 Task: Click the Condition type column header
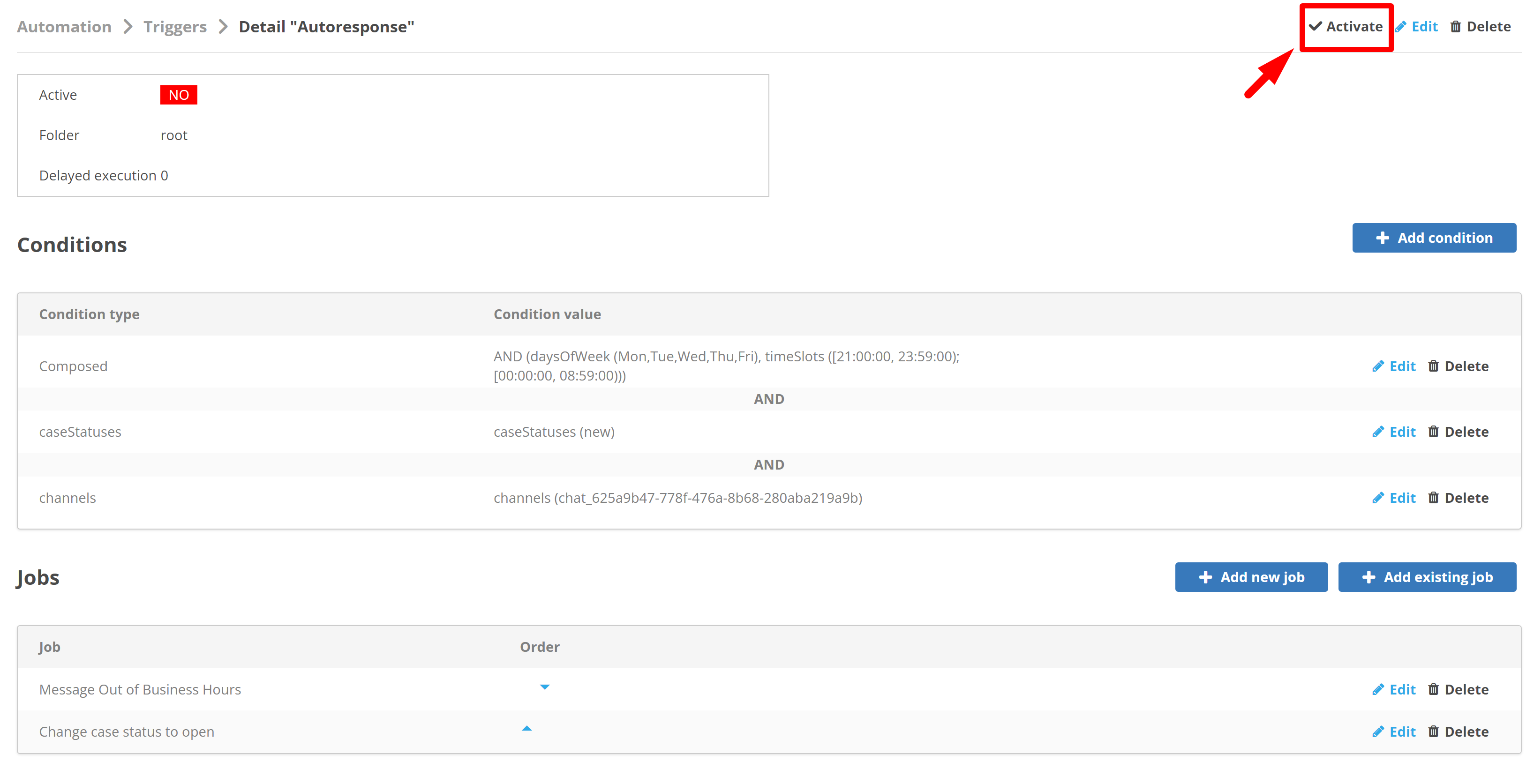pyautogui.click(x=90, y=314)
